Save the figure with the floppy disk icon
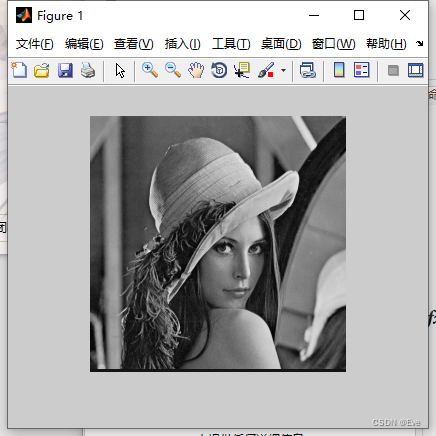Image resolution: width=436 pixels, height=436 pixels. coord(65,70)
